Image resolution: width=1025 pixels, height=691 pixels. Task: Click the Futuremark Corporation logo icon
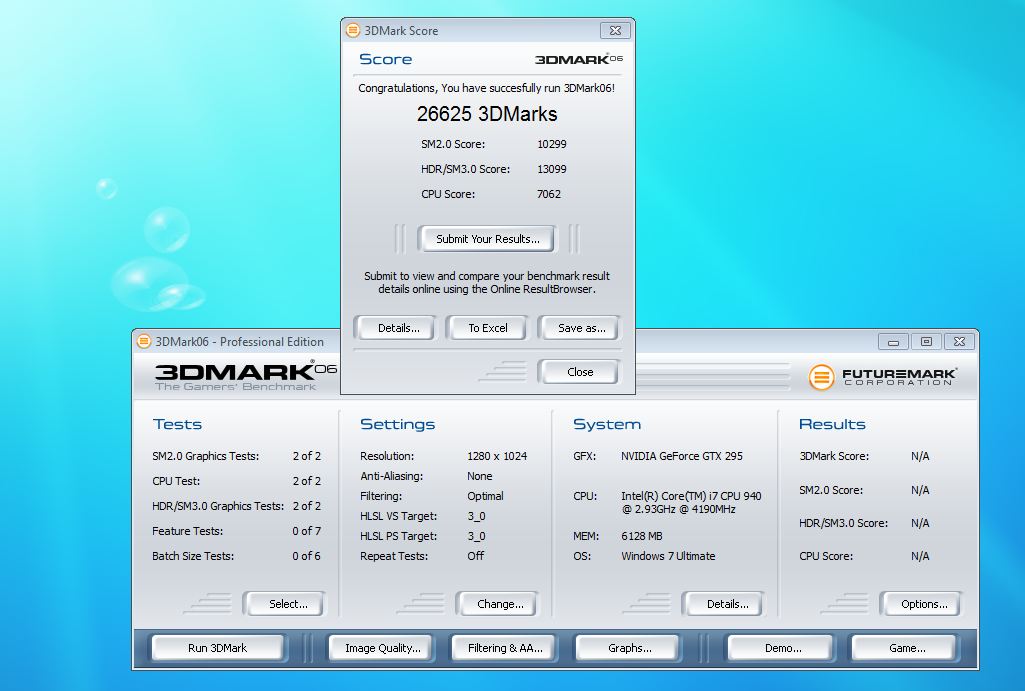821,377
